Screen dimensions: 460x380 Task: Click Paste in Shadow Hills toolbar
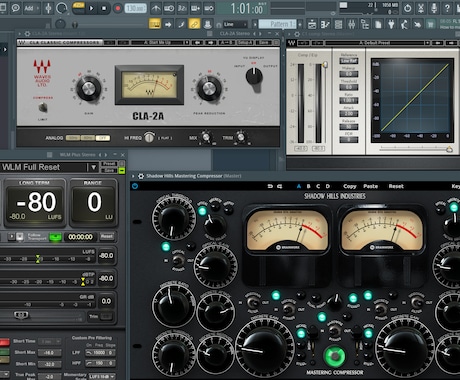(370, 186)
